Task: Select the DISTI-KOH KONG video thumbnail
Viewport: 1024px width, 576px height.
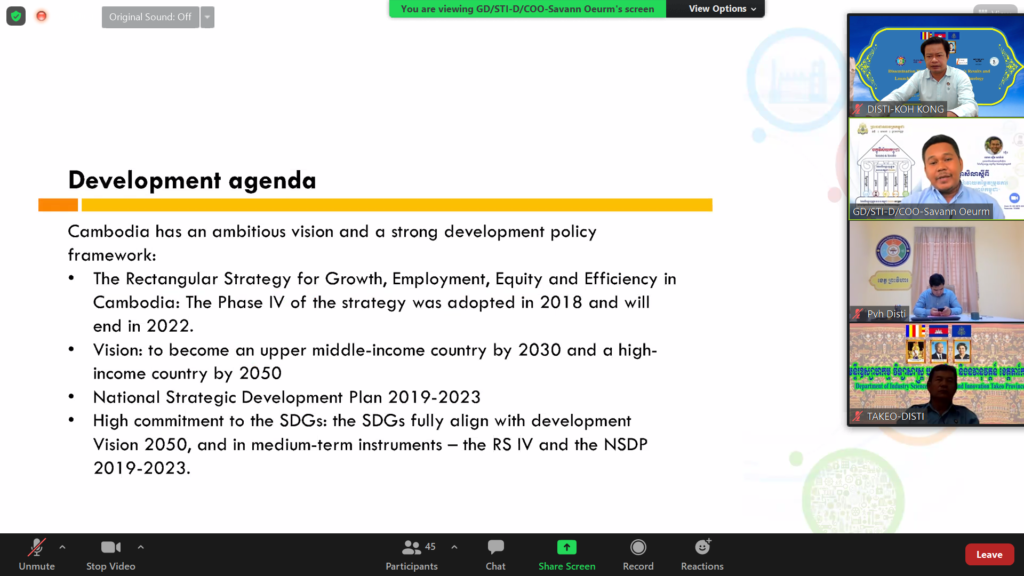Action: tap(935, 66)
